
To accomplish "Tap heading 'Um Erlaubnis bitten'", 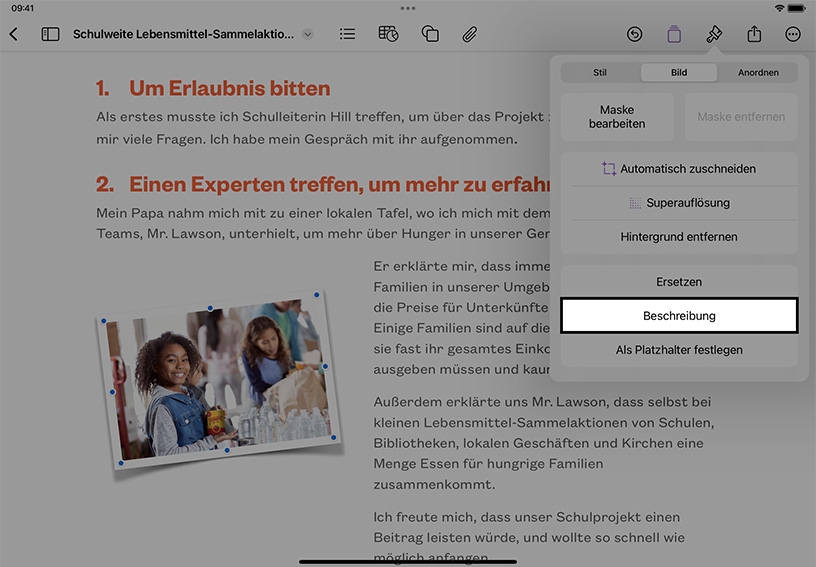I will (x=230, y=88).
